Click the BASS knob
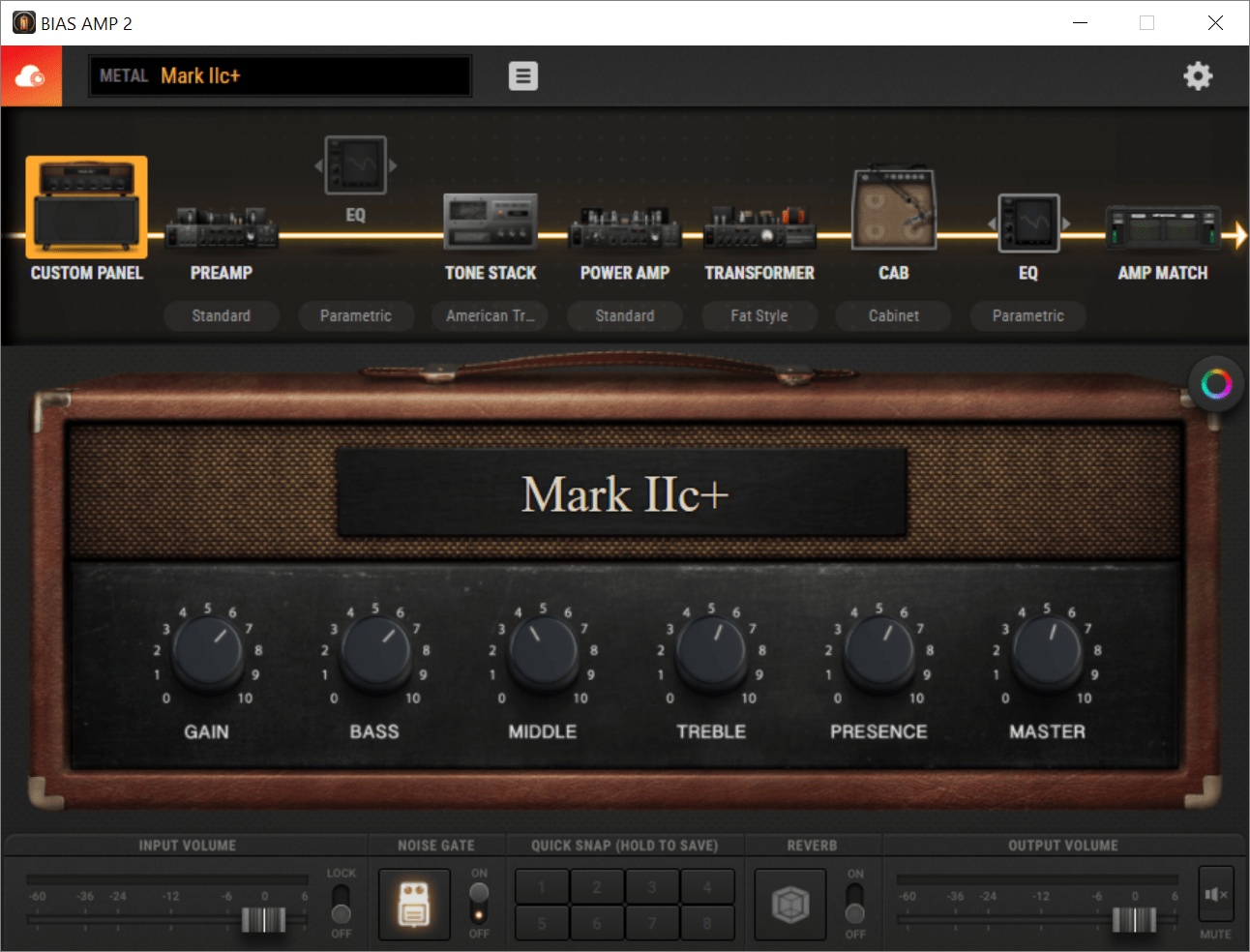The height and width of the screenshot is (952, 1250). (374, 653)
